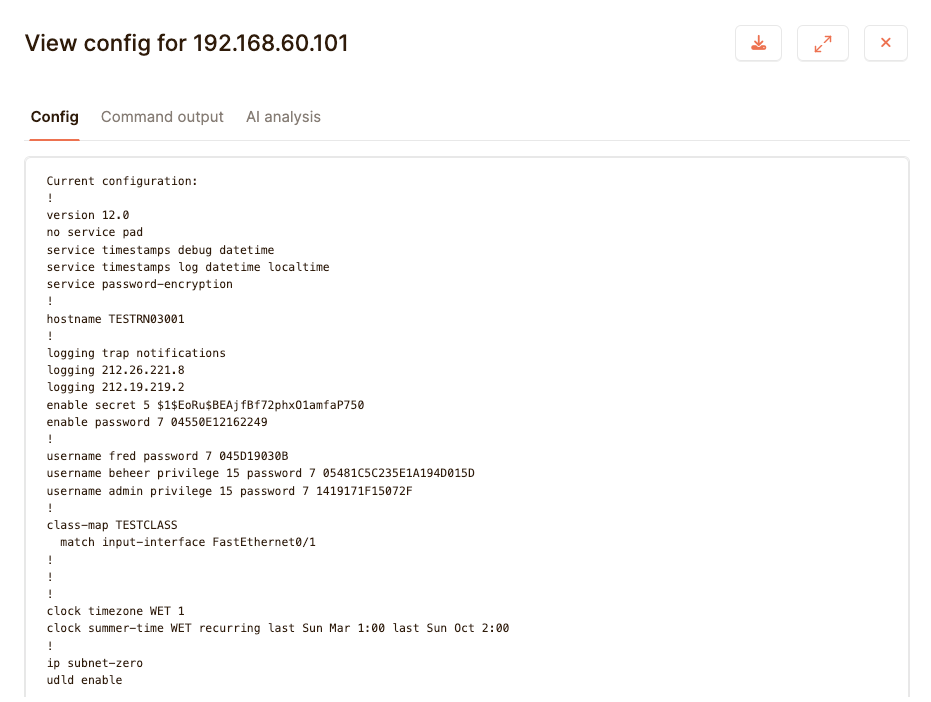The height and width of the screenshot is (702, 931).
Task: Click the udld enable line
Action: 84,680
